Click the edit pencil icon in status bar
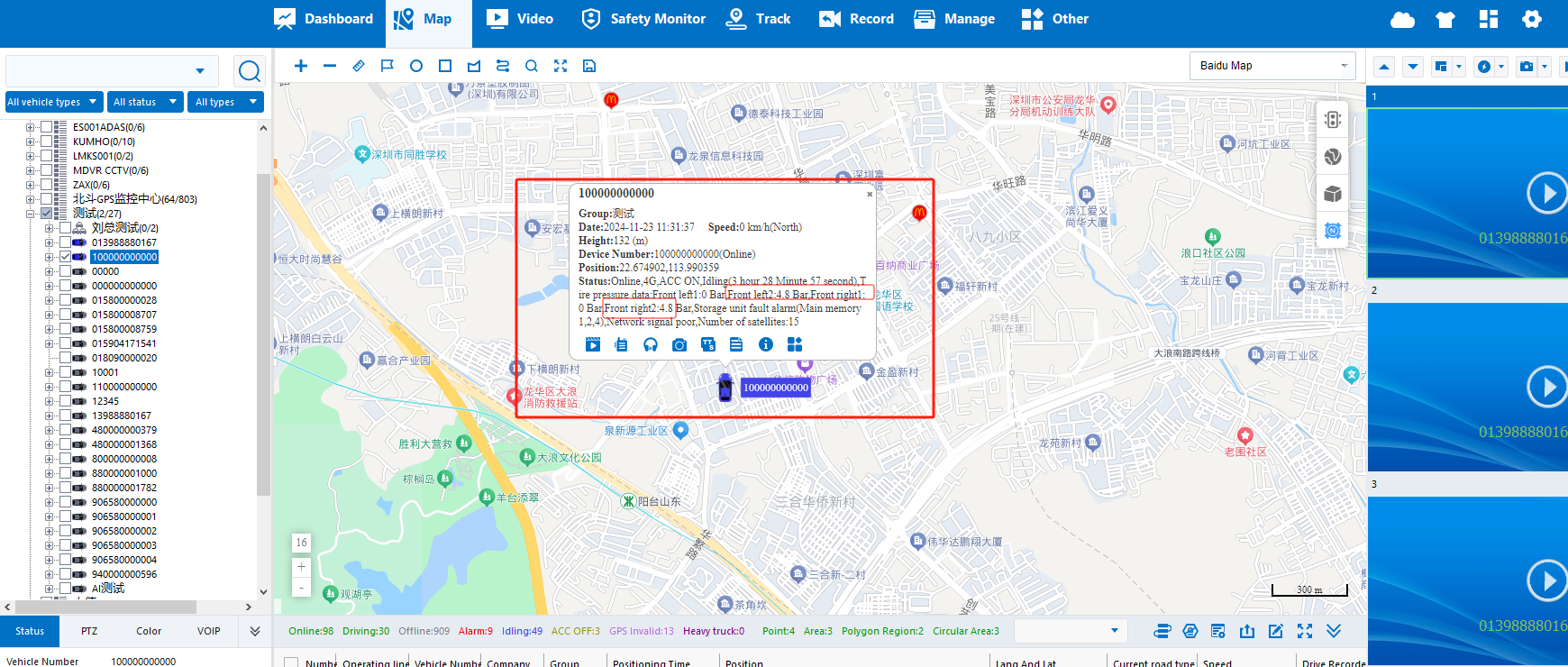1568x667 pixels. (x=1276, y=631)
